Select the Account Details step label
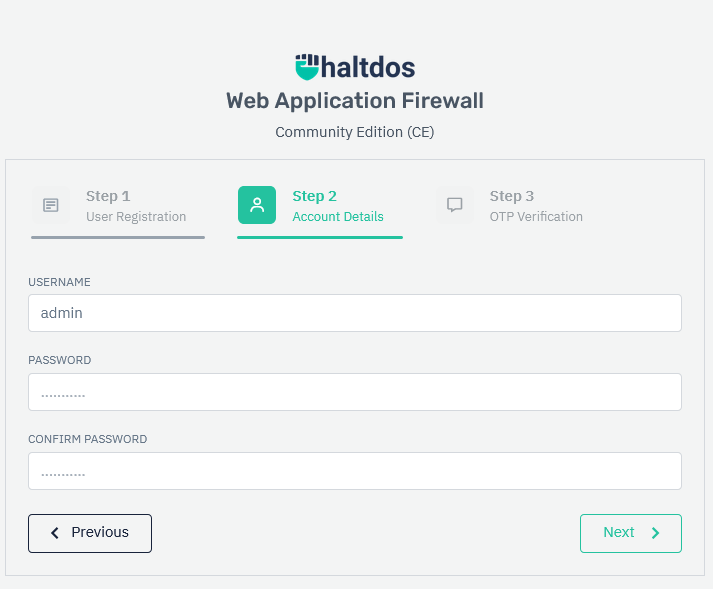The image size is (713, 589). (x=338, y=216)
